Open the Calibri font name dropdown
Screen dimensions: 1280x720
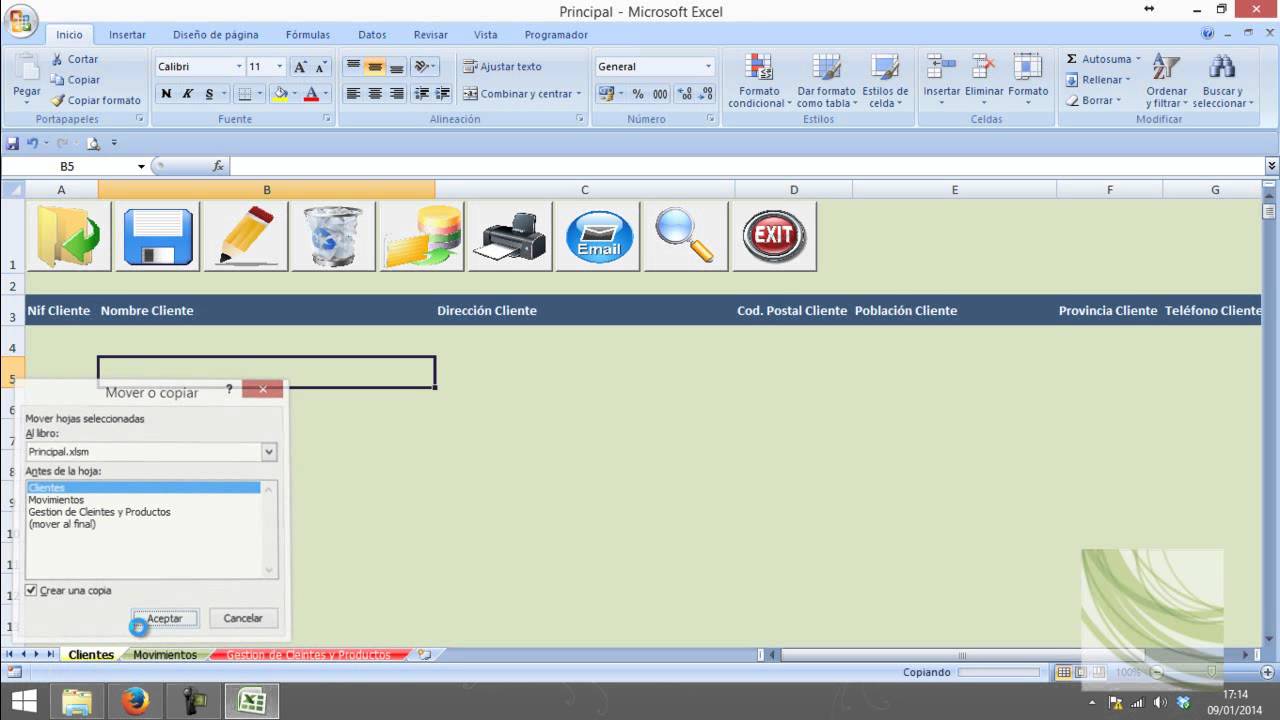(239, 67)
